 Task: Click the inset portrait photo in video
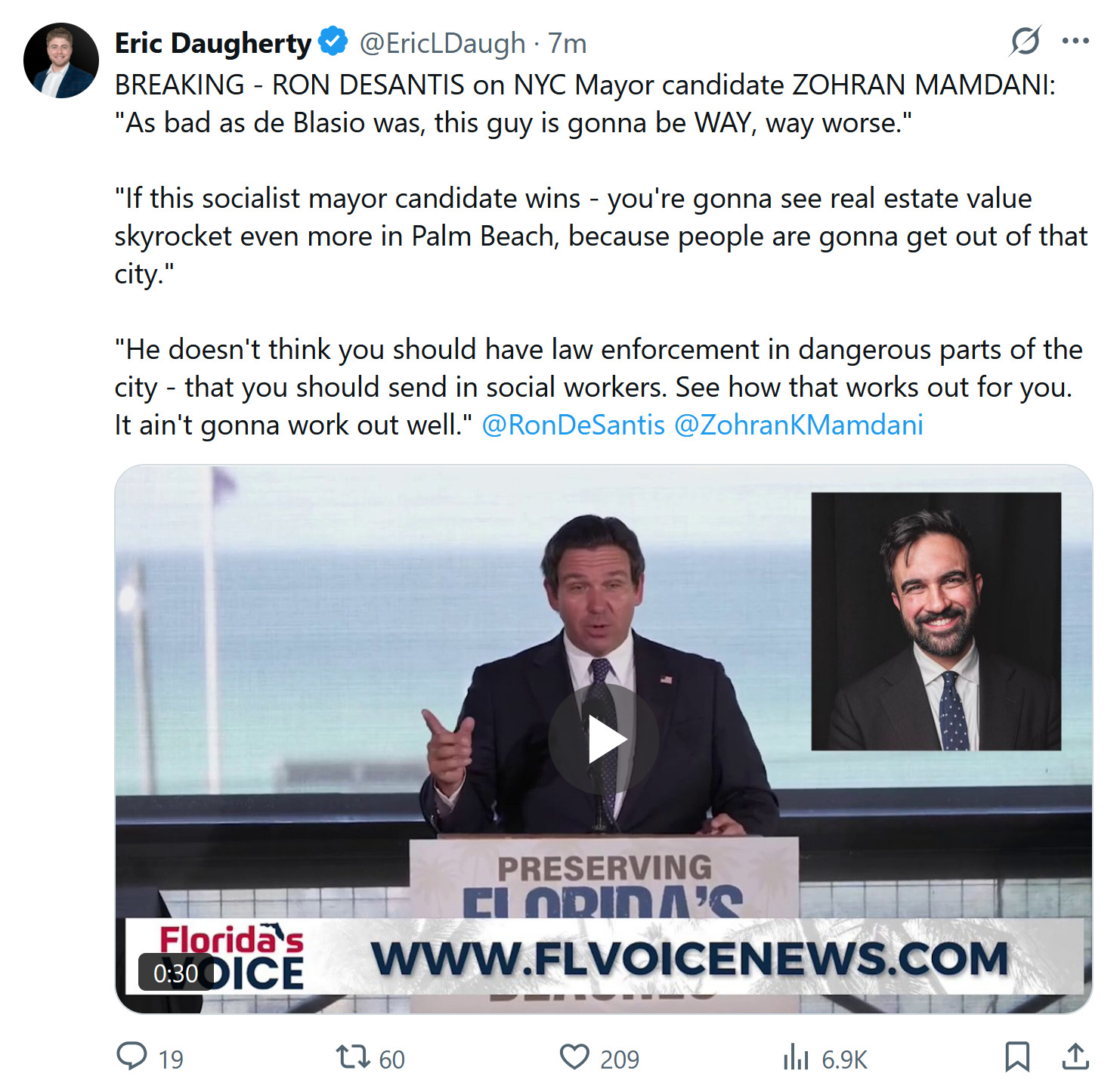(936, 621)
